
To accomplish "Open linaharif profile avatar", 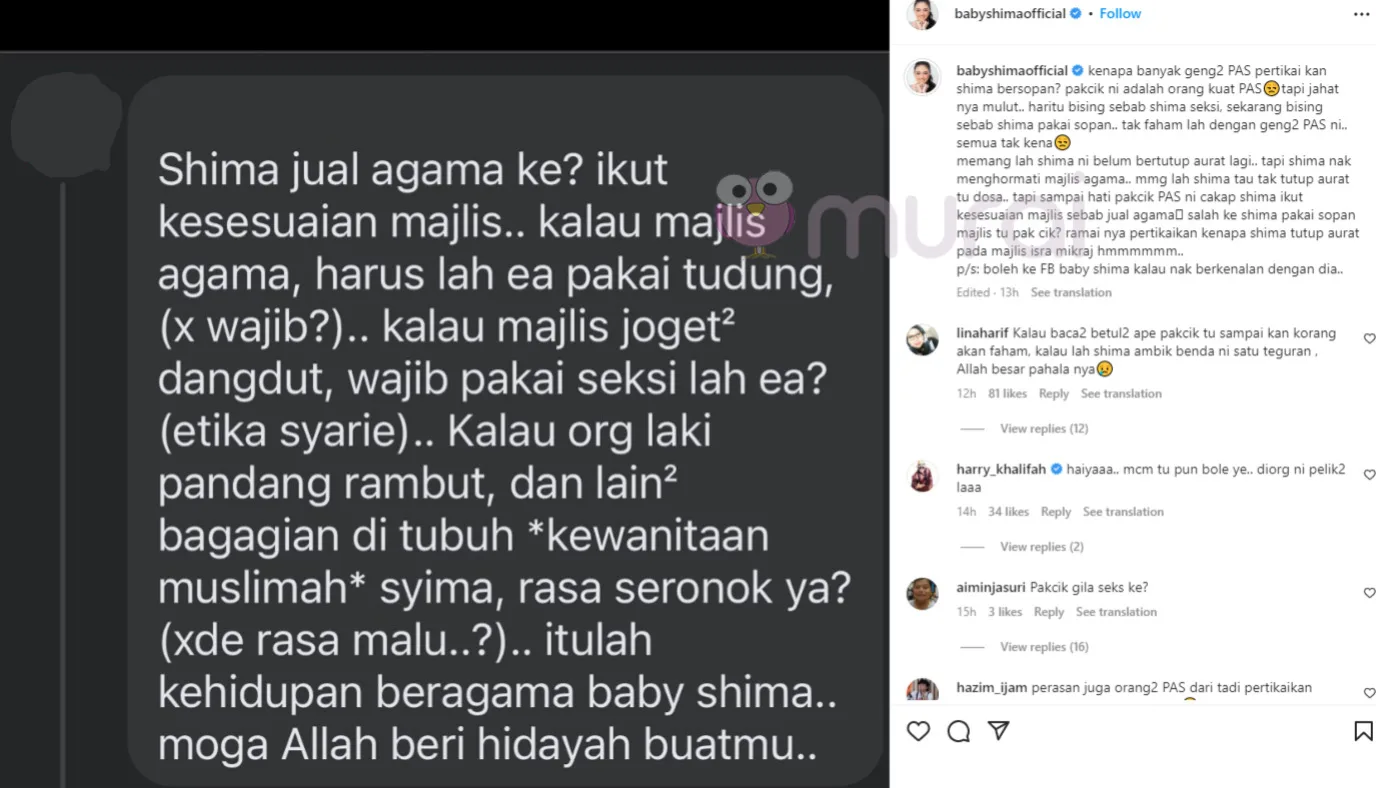I will (922, 341).
